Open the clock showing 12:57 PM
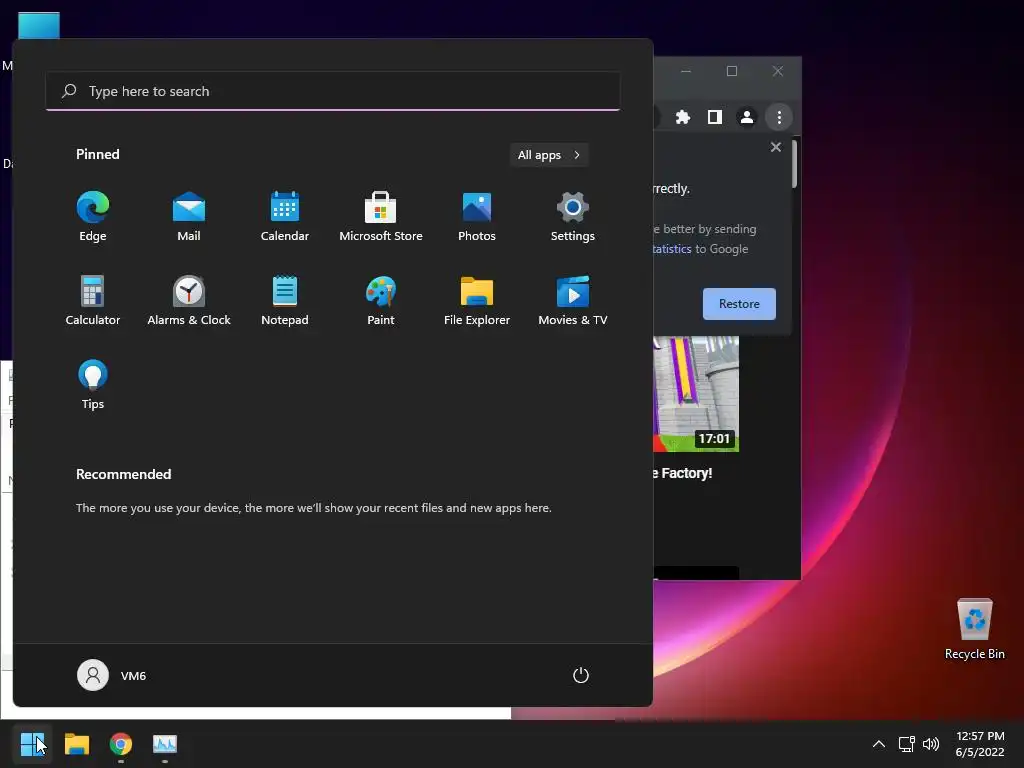The height and width of the screenshot is (768, 1024). (x=980, y=744)
